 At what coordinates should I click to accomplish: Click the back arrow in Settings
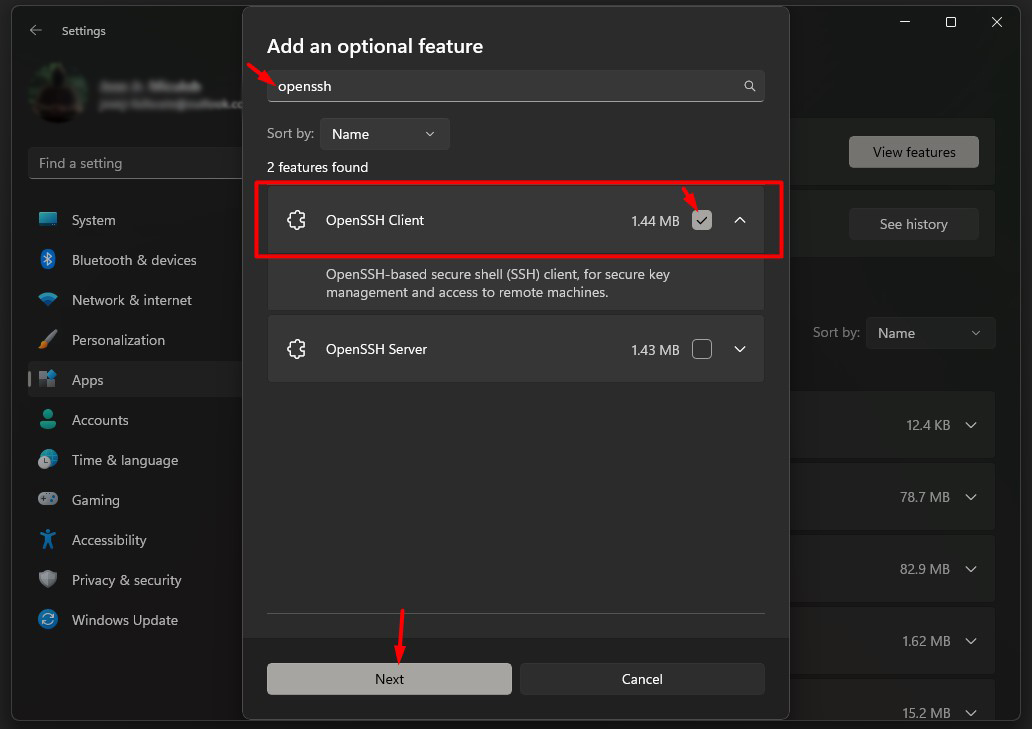pos(36,30)
